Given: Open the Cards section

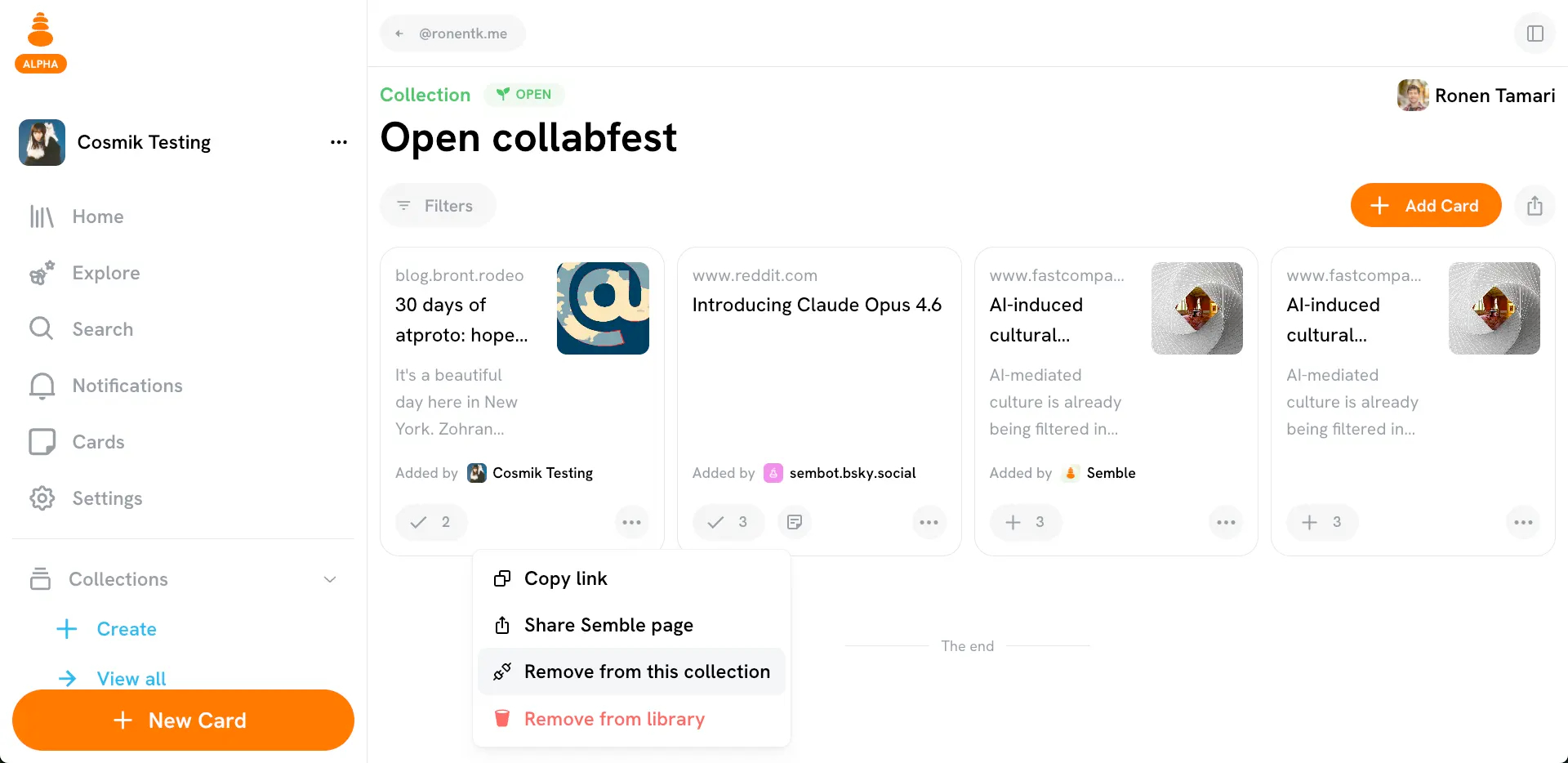Looking at the screenshot, I should [x=98, y=442].
